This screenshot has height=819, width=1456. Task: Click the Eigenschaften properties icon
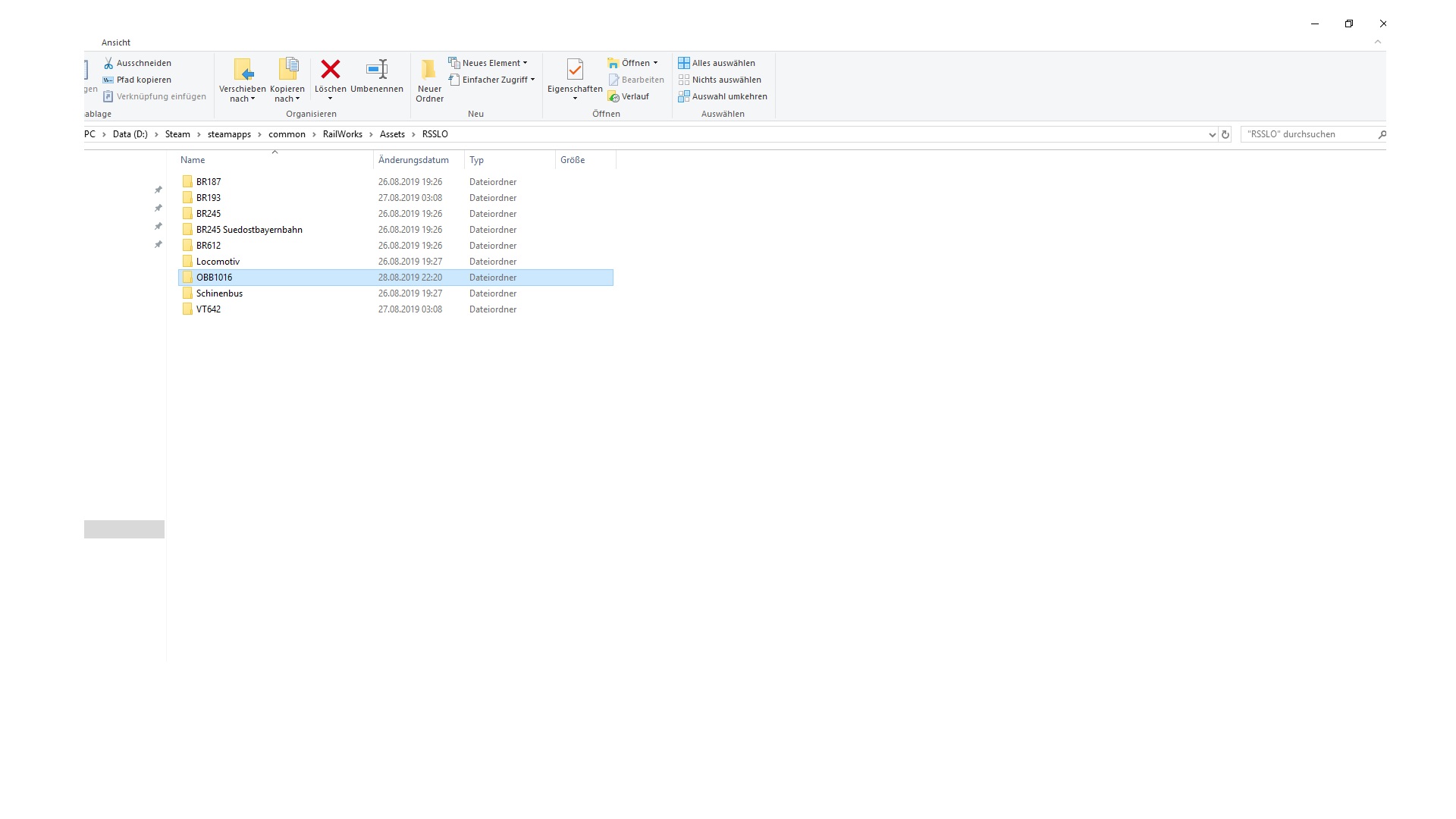pyautogui.click(x=575, y=70)
